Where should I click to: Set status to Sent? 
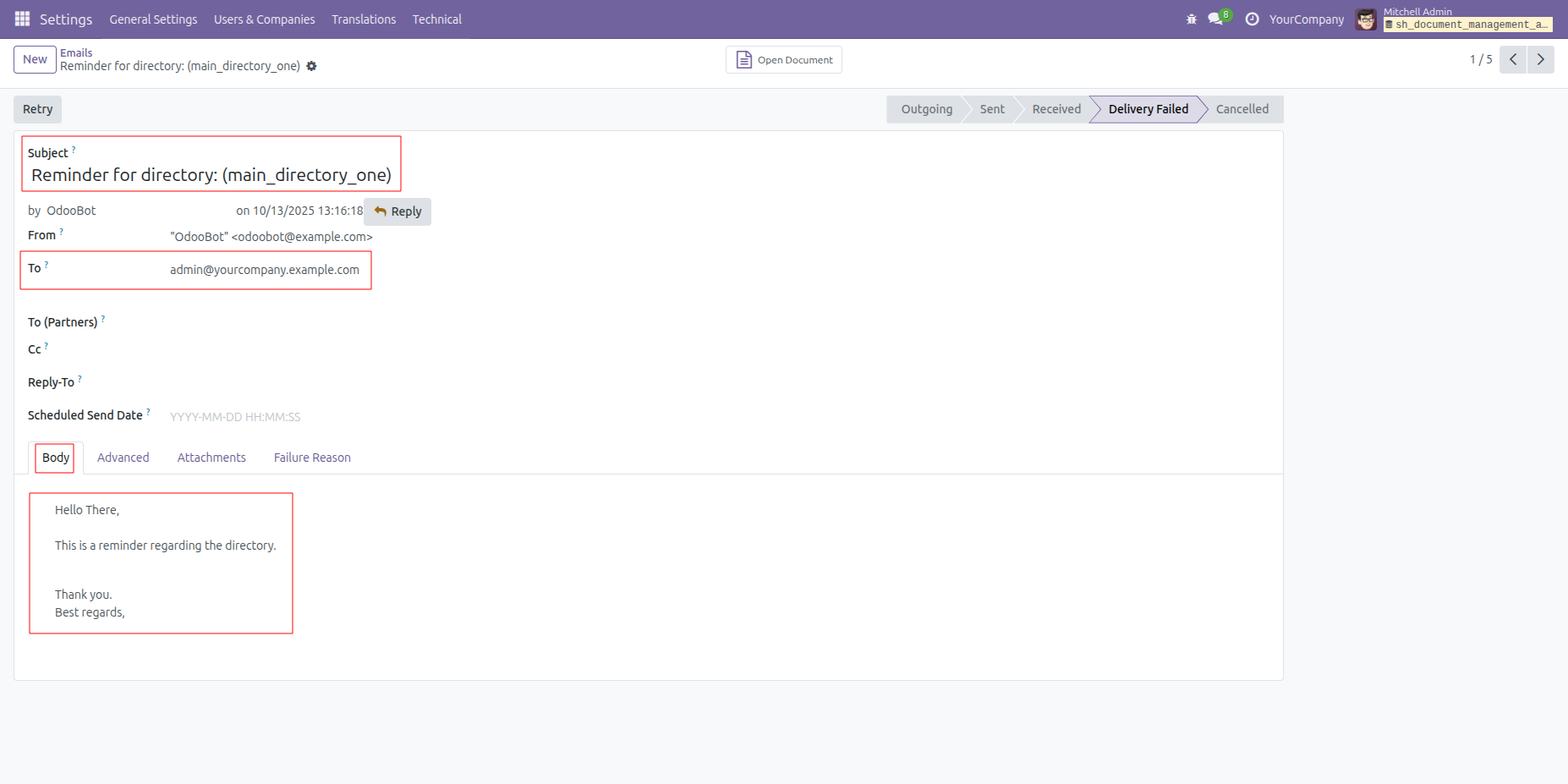(x=992, y=109)
